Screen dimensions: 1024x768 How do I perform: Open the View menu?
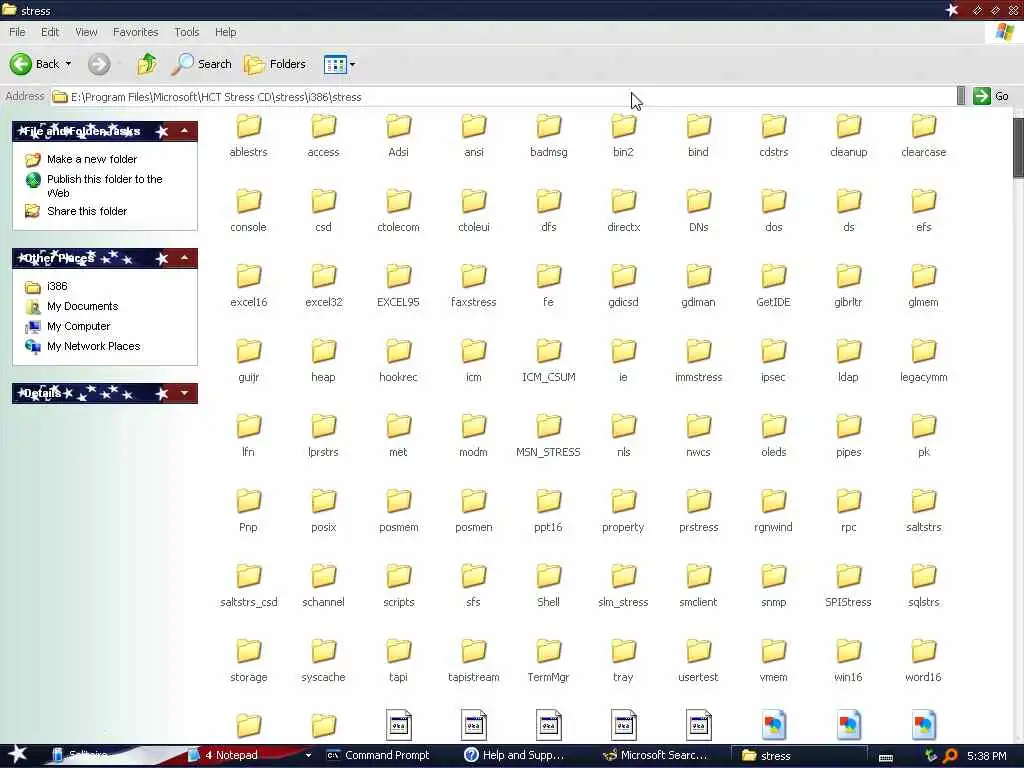(x=86, y=32)
